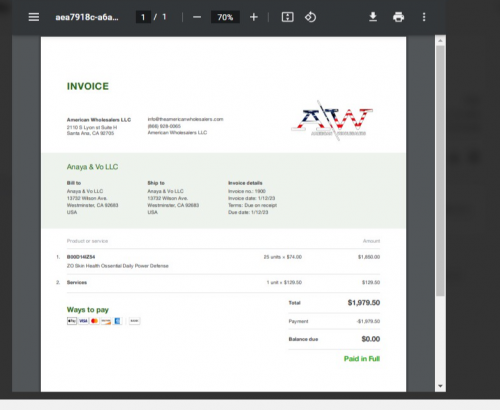Click the fit to page icon
The width and height of the screenshot is (500, 410).
click(x=287, y=17)
